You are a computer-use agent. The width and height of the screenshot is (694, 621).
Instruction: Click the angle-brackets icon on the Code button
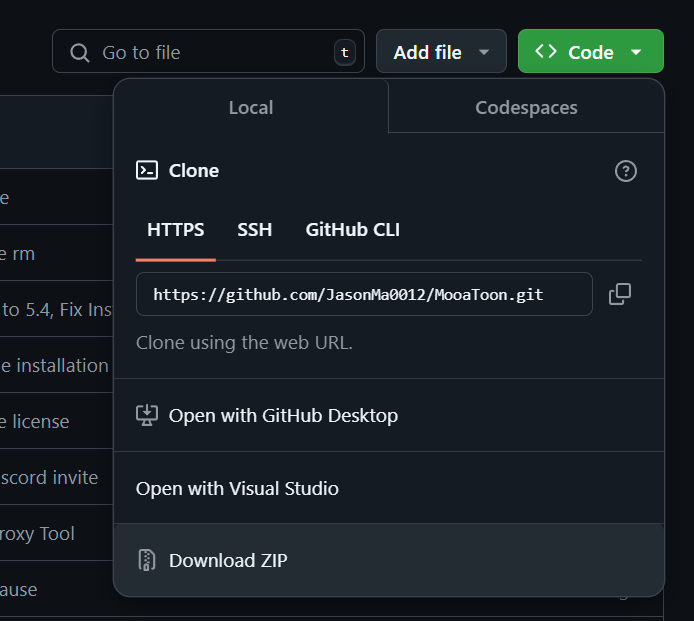546,52
